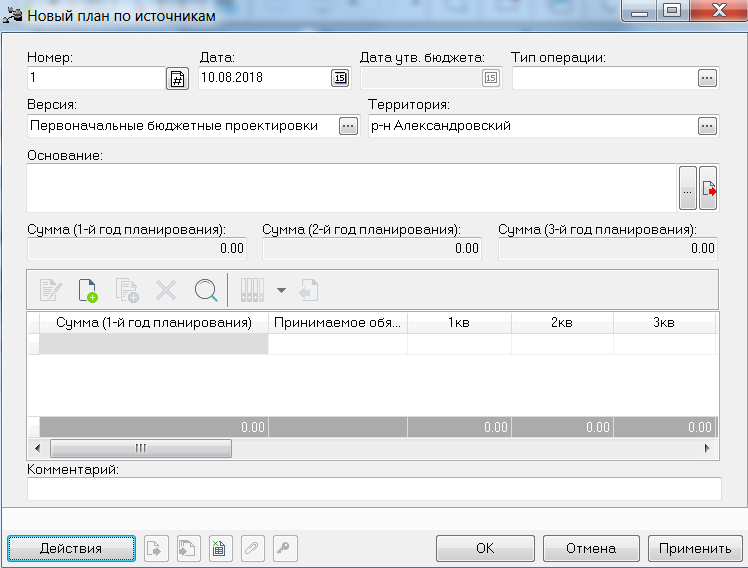Click the red arrow document icon near Основание
Image resolution: width=748 pixels, height=568 pixels.
coord(708,188)
